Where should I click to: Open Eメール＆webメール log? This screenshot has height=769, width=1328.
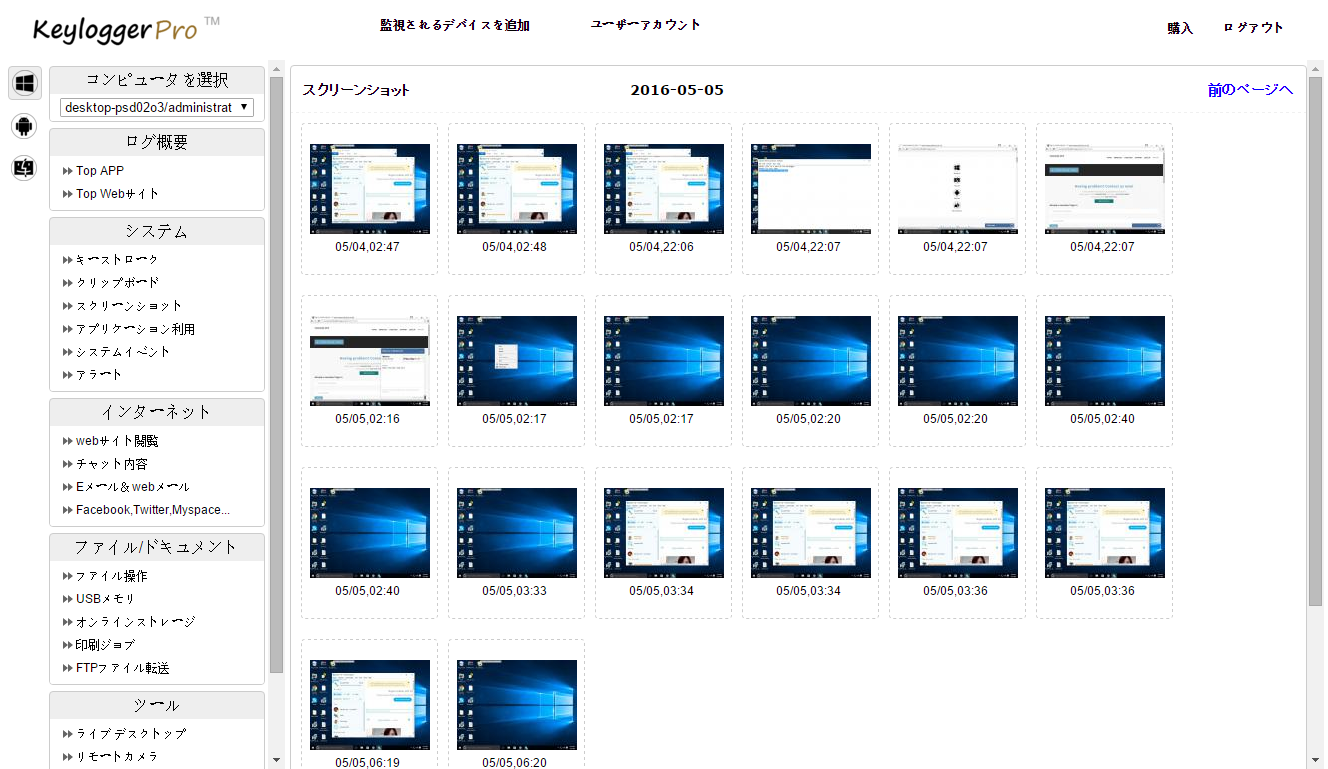(132, 487)
